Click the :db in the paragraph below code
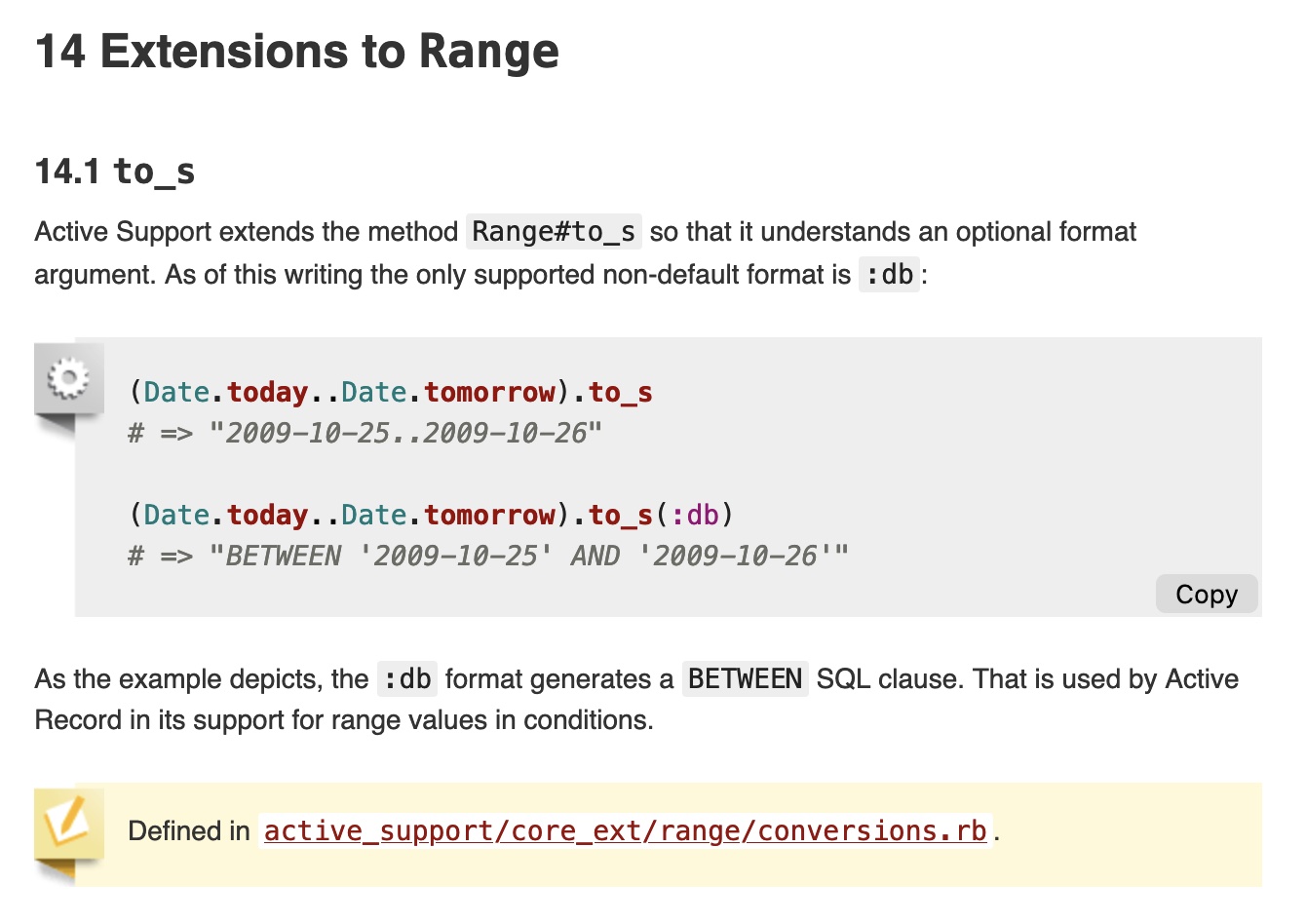 pyautogui.click(x=407, y=678)
